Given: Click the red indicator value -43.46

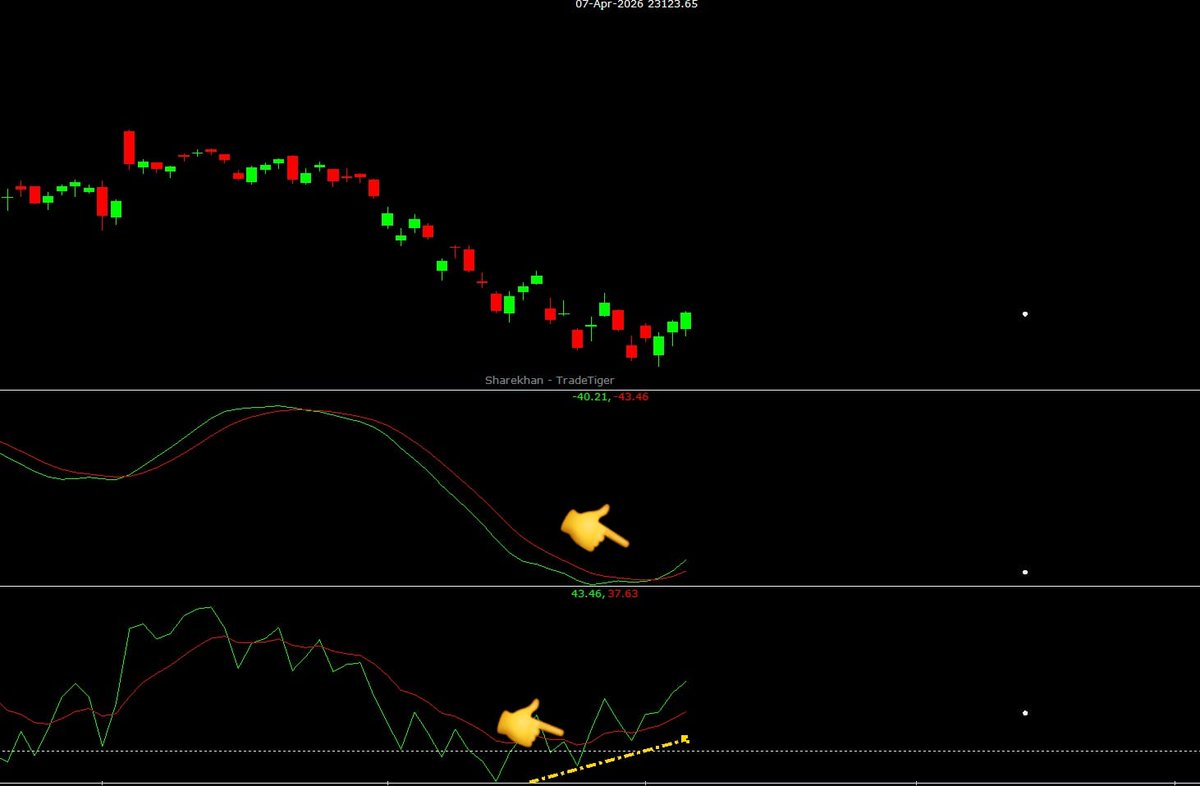Looking at the screenshot, I should [x=630, y=396].
